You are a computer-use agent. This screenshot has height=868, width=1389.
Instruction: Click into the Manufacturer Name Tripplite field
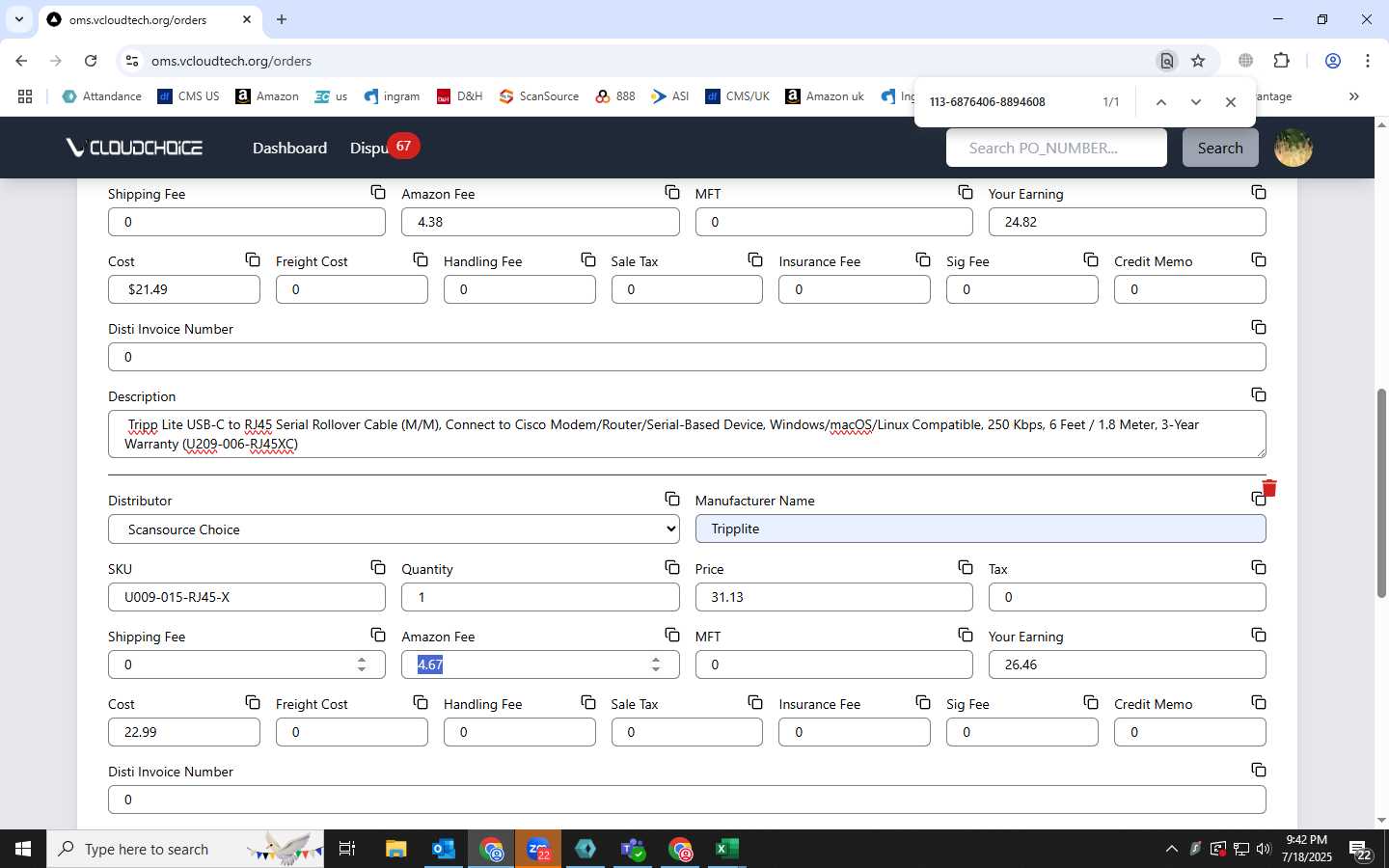[x=980, y=529]
